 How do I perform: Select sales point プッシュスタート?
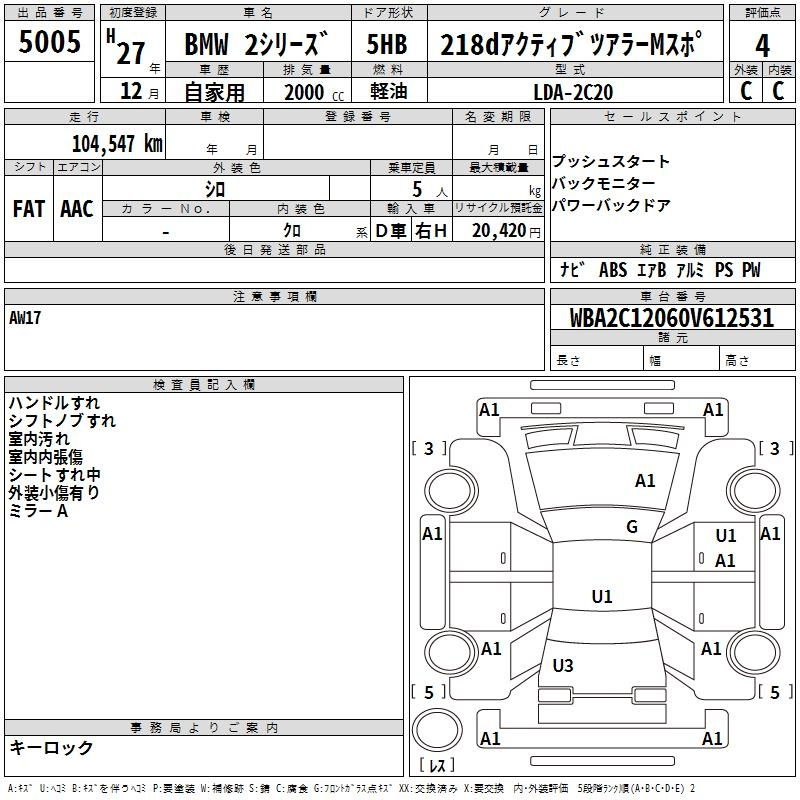(611, 162)
